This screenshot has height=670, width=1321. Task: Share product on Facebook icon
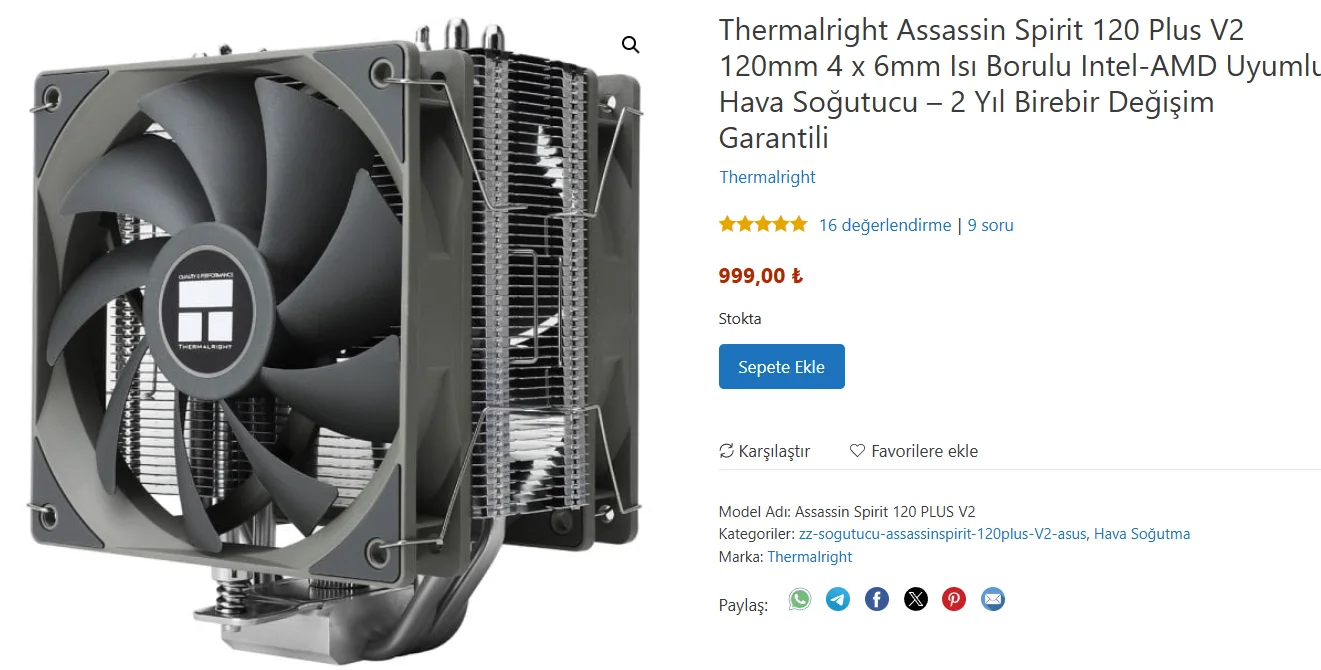point(877,599)
